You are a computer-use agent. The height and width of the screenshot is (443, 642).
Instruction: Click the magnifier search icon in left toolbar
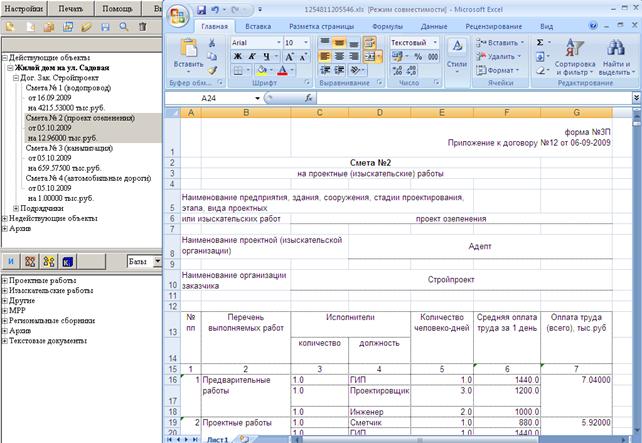coord(124,27)
